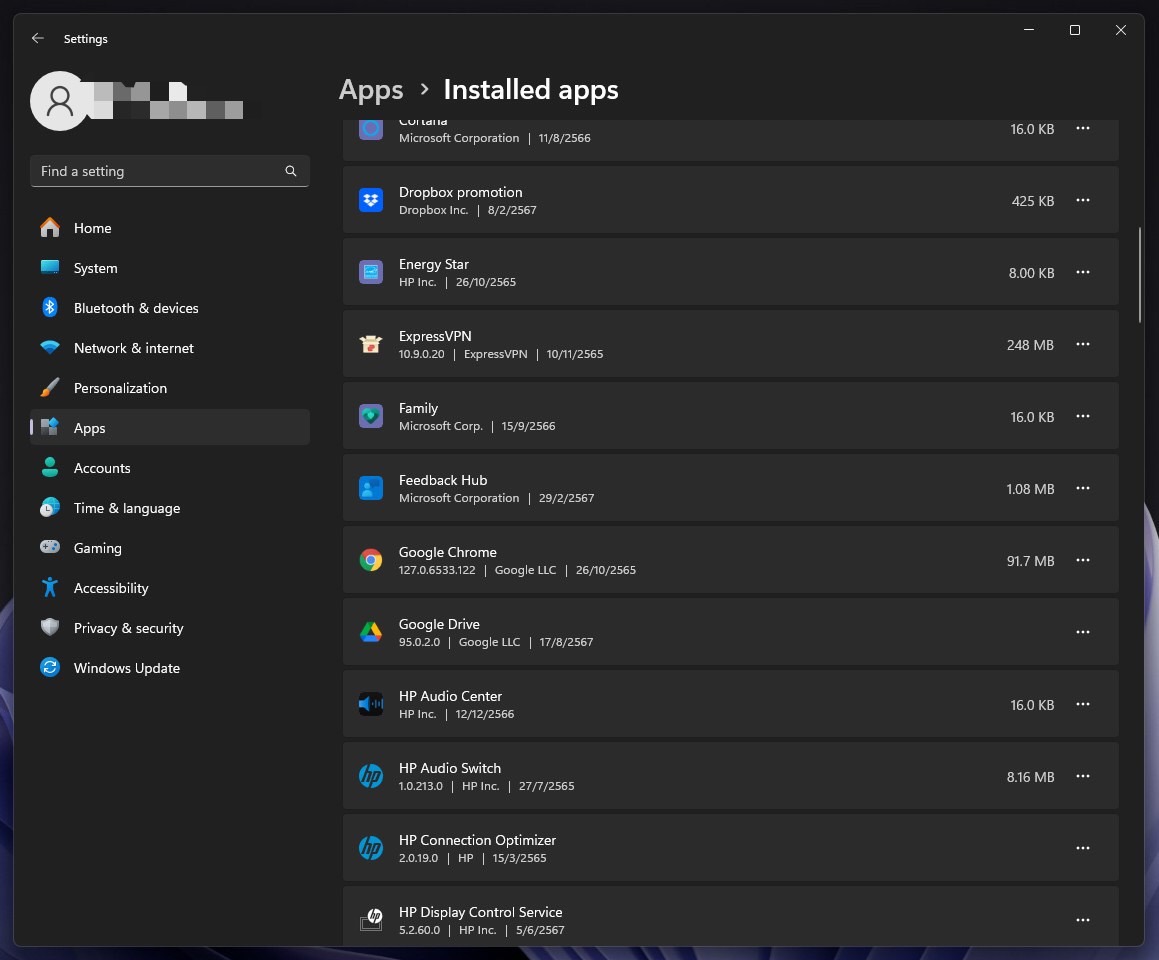Open more options for HP Display Control Service
This screenshot has height=960, width=1159.
click(1083, 921)
